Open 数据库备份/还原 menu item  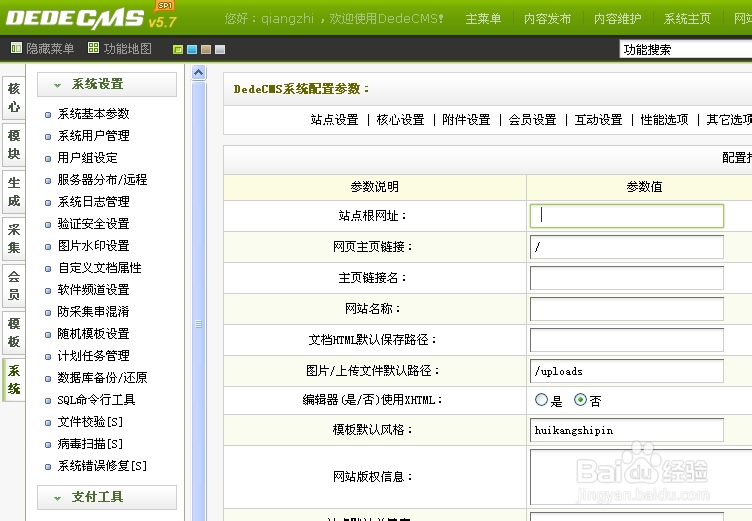click(102, 379)
